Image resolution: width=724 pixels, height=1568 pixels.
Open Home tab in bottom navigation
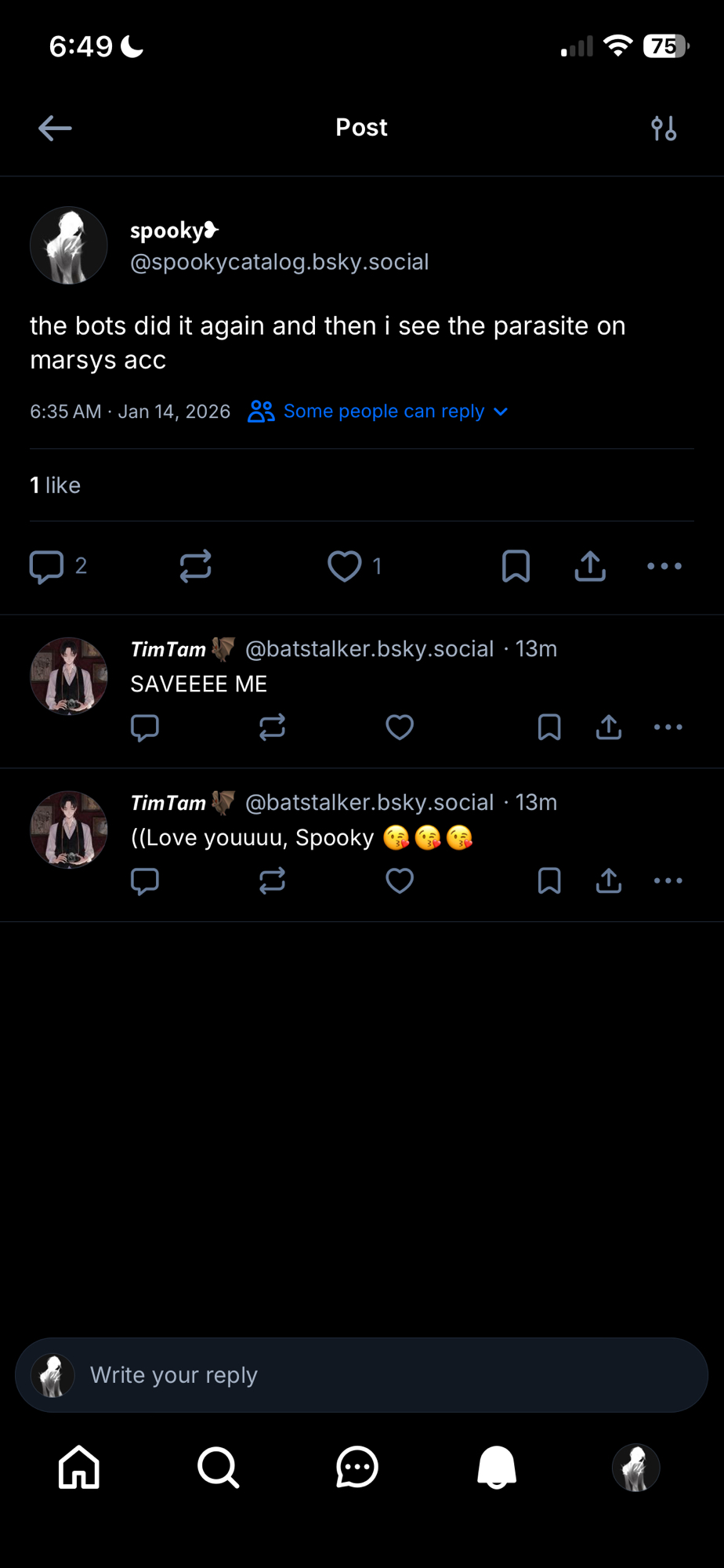(79, 1467)
